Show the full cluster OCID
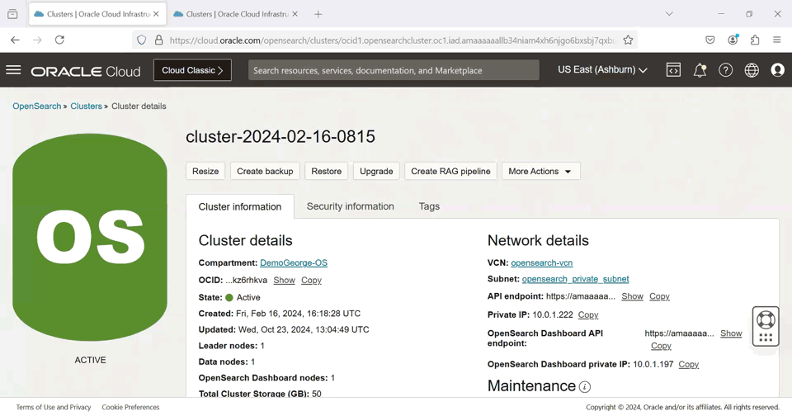The height and width of the screenshot is (416, 792). [x=284, y=280]
